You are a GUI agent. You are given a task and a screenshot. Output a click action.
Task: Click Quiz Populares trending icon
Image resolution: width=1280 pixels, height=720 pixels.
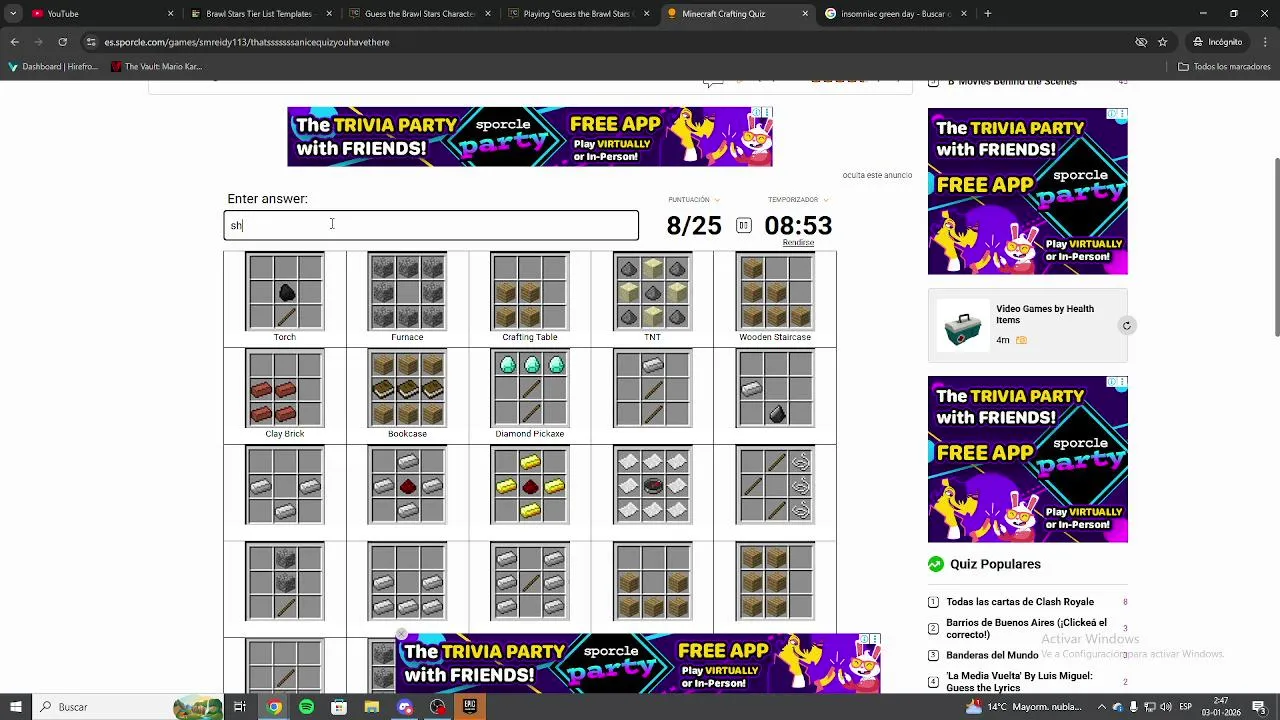pyautogui.click(x=936, y=564)
